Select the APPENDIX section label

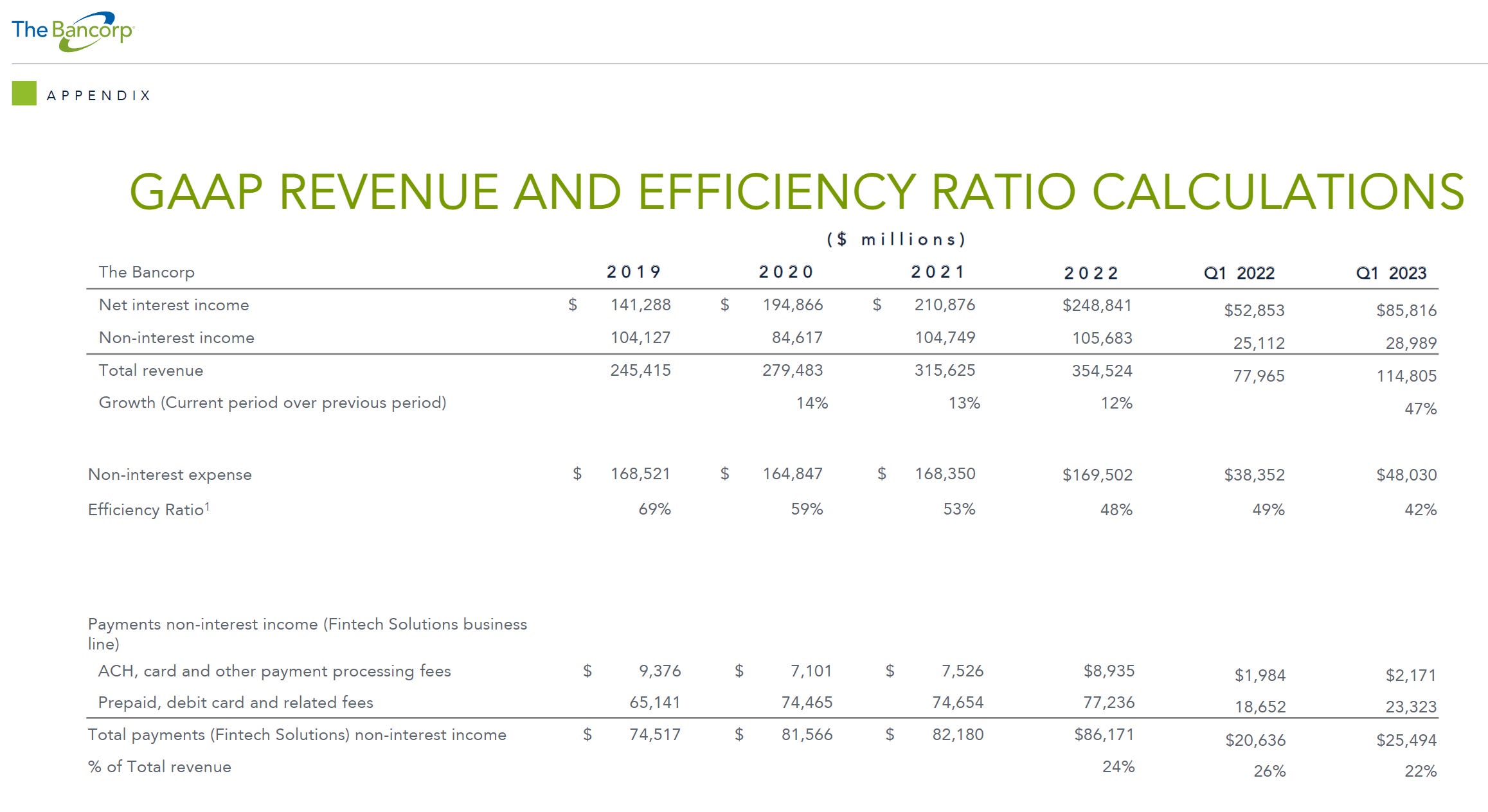click(98, 96)
